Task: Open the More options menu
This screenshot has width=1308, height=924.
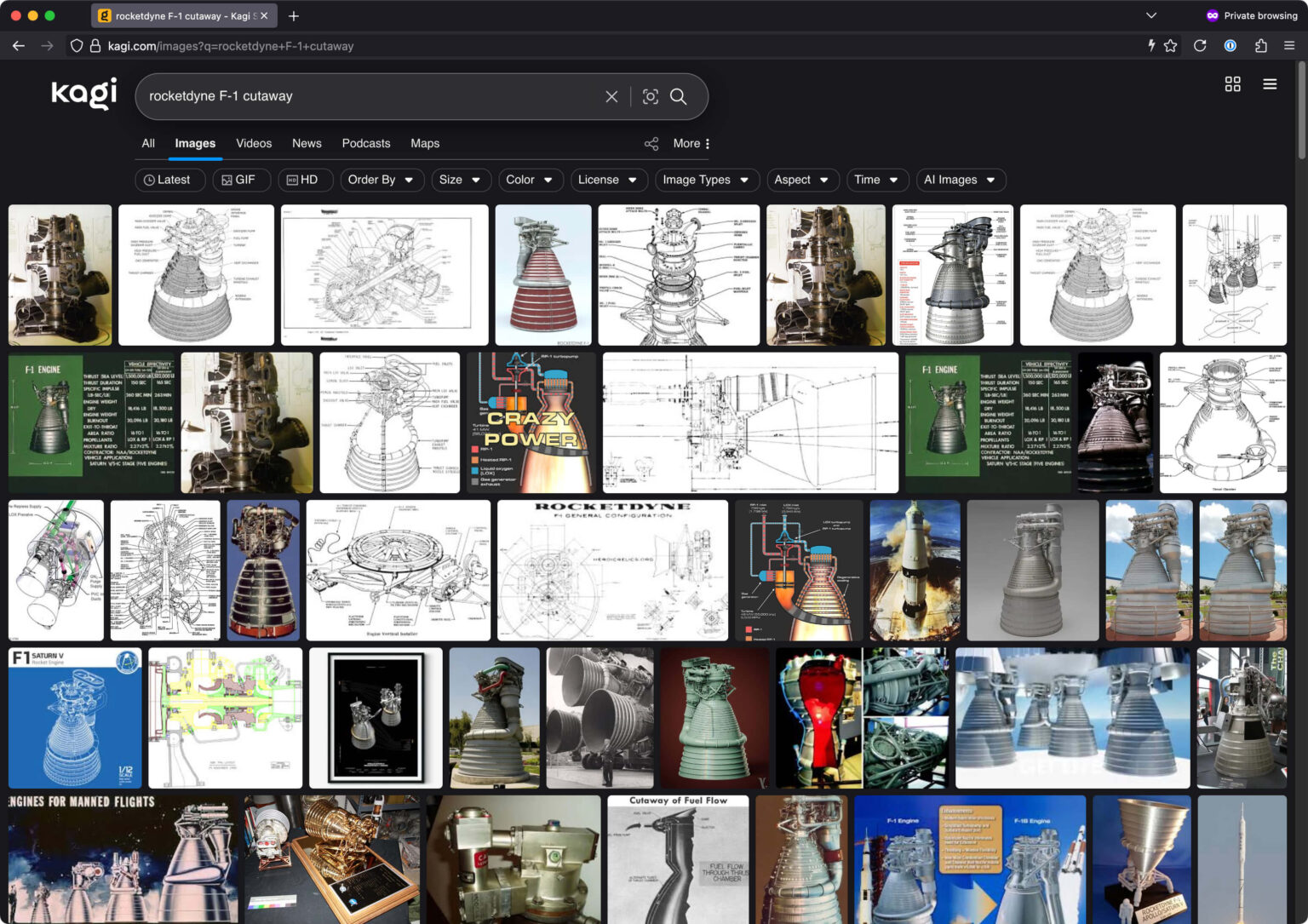Action: click(x=690, y=143)
